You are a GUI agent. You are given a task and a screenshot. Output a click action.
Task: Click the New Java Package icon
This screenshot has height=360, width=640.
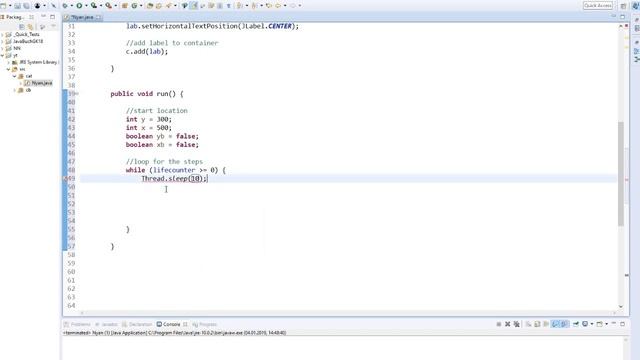[x=125, y=6]
